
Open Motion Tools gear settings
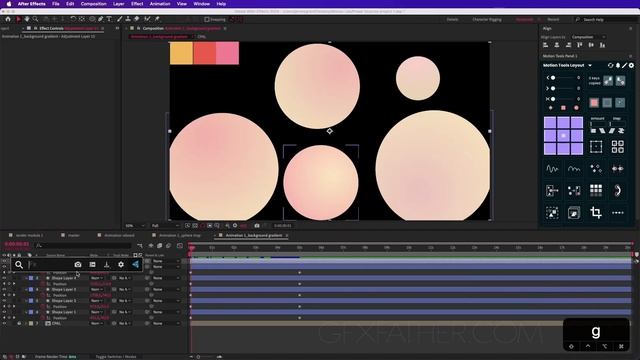click(631, 65)
